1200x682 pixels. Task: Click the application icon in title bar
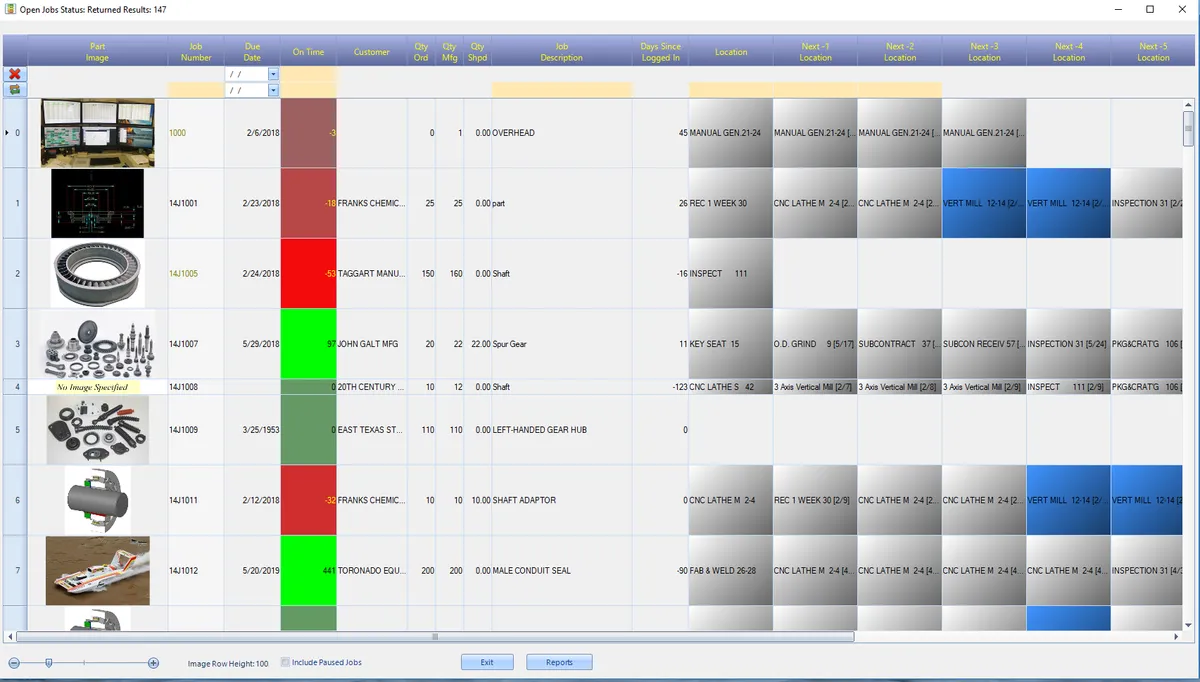(9, 9)
